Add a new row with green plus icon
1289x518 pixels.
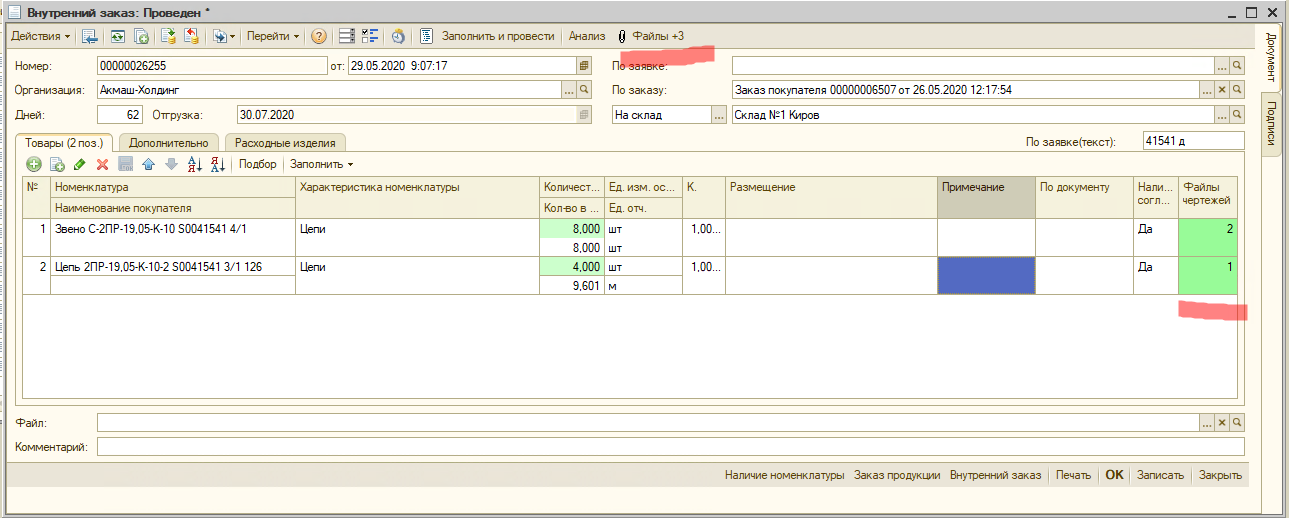click(34, 164)
